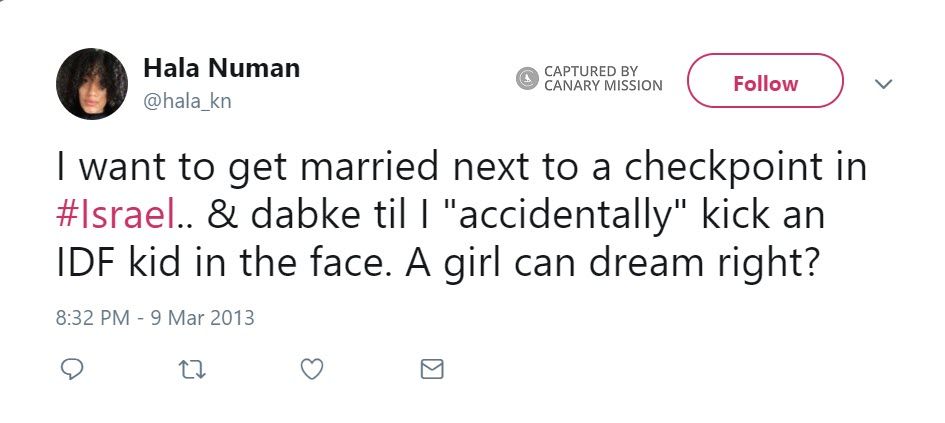This screenshot has height=423, width=945.
Task: Like the tweet with the heart icon
Action: (x=312, y=369)
